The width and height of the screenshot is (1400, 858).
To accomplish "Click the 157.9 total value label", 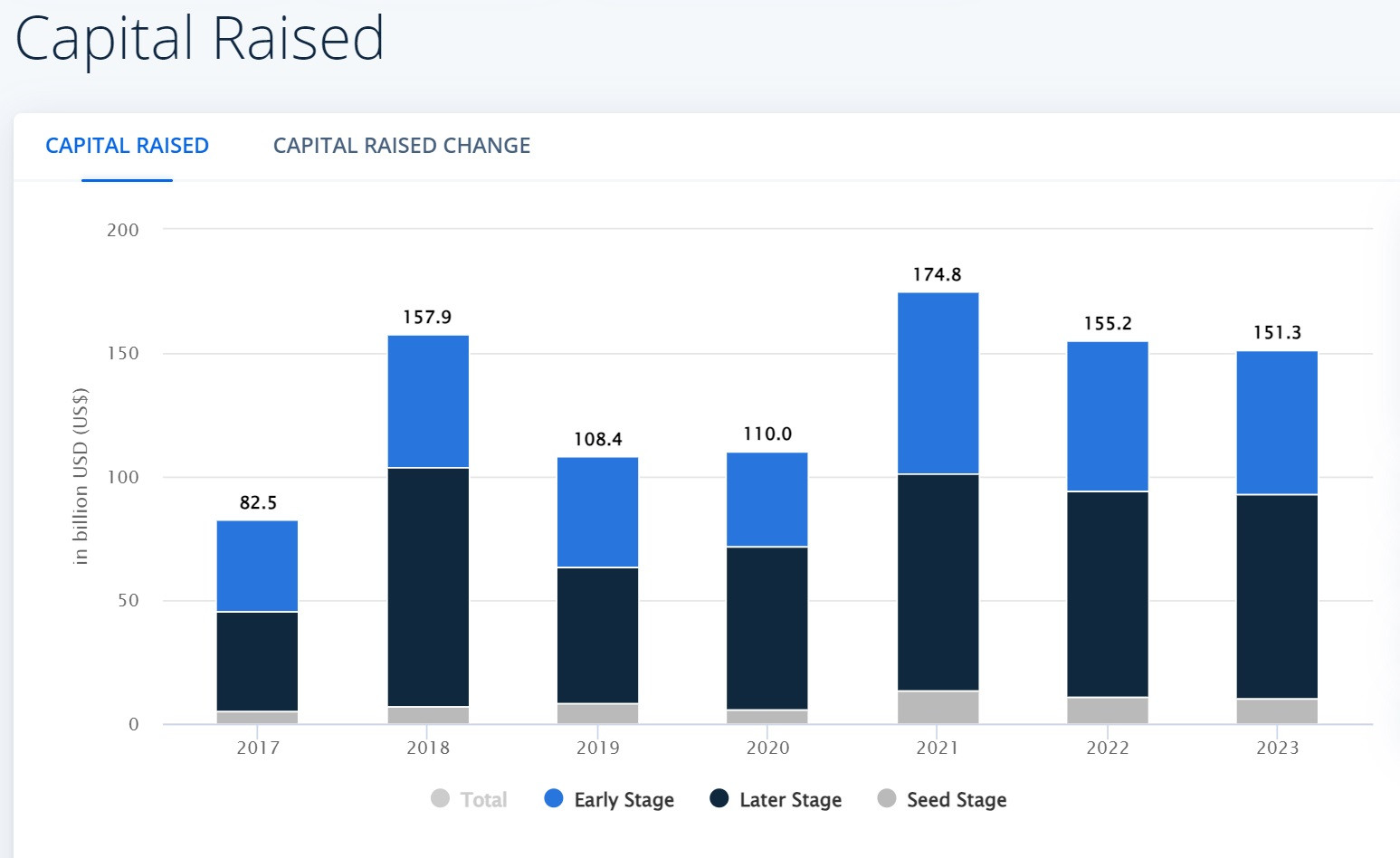I will point(427,317).
